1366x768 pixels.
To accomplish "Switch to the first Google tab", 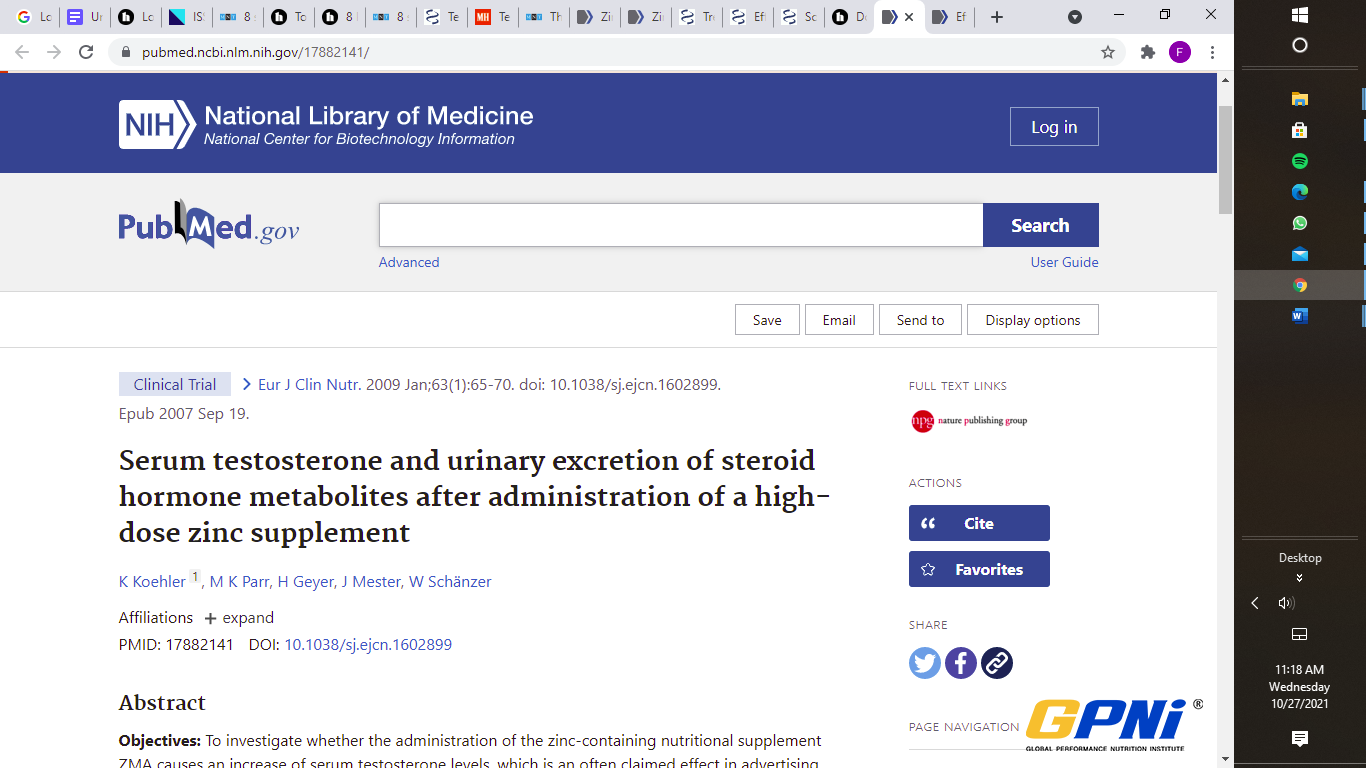I will [33, 17].
